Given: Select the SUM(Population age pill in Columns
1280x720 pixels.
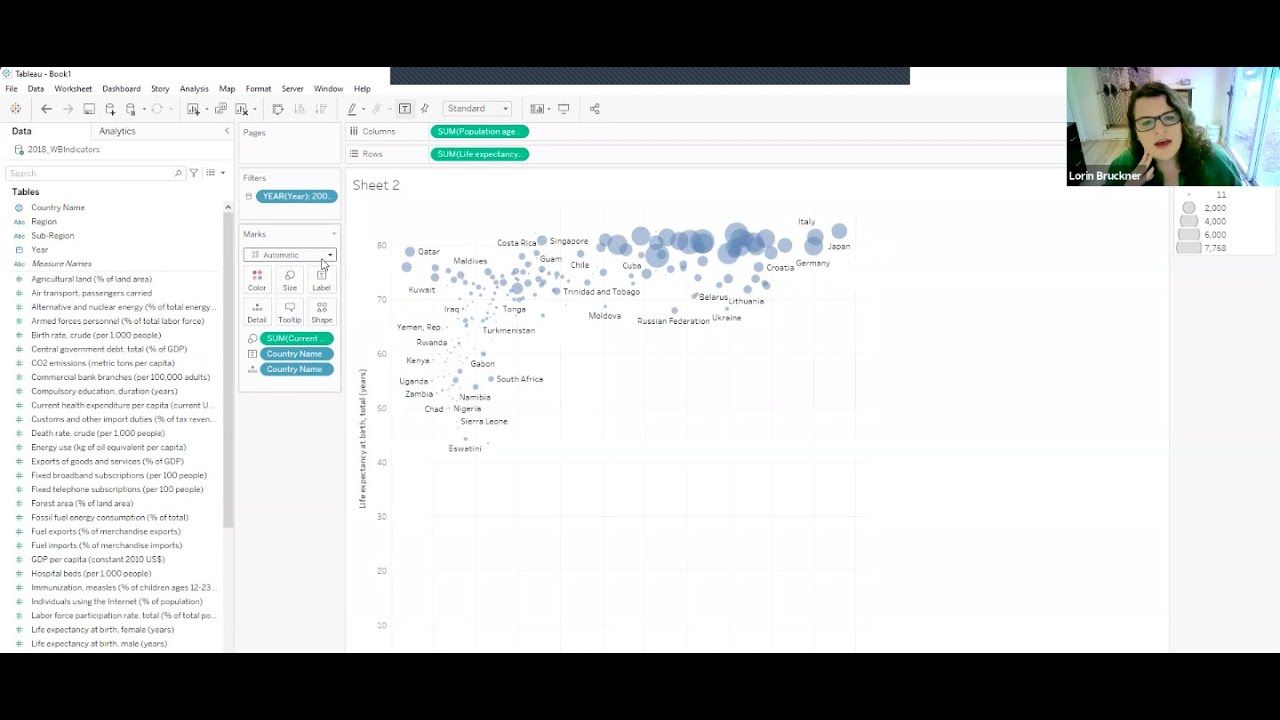Looking at the screenshot, I should [x=479, y=131].
